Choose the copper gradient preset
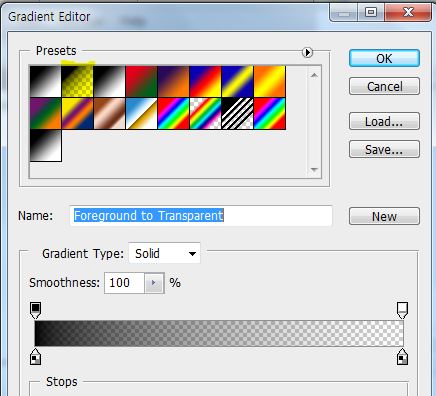The width and height of the screenshot is (436, 396). (109, 114)
